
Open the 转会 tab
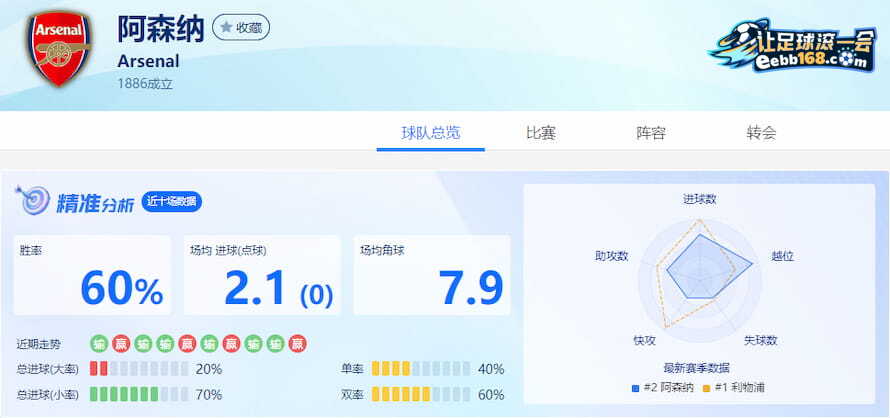(761, 133)
